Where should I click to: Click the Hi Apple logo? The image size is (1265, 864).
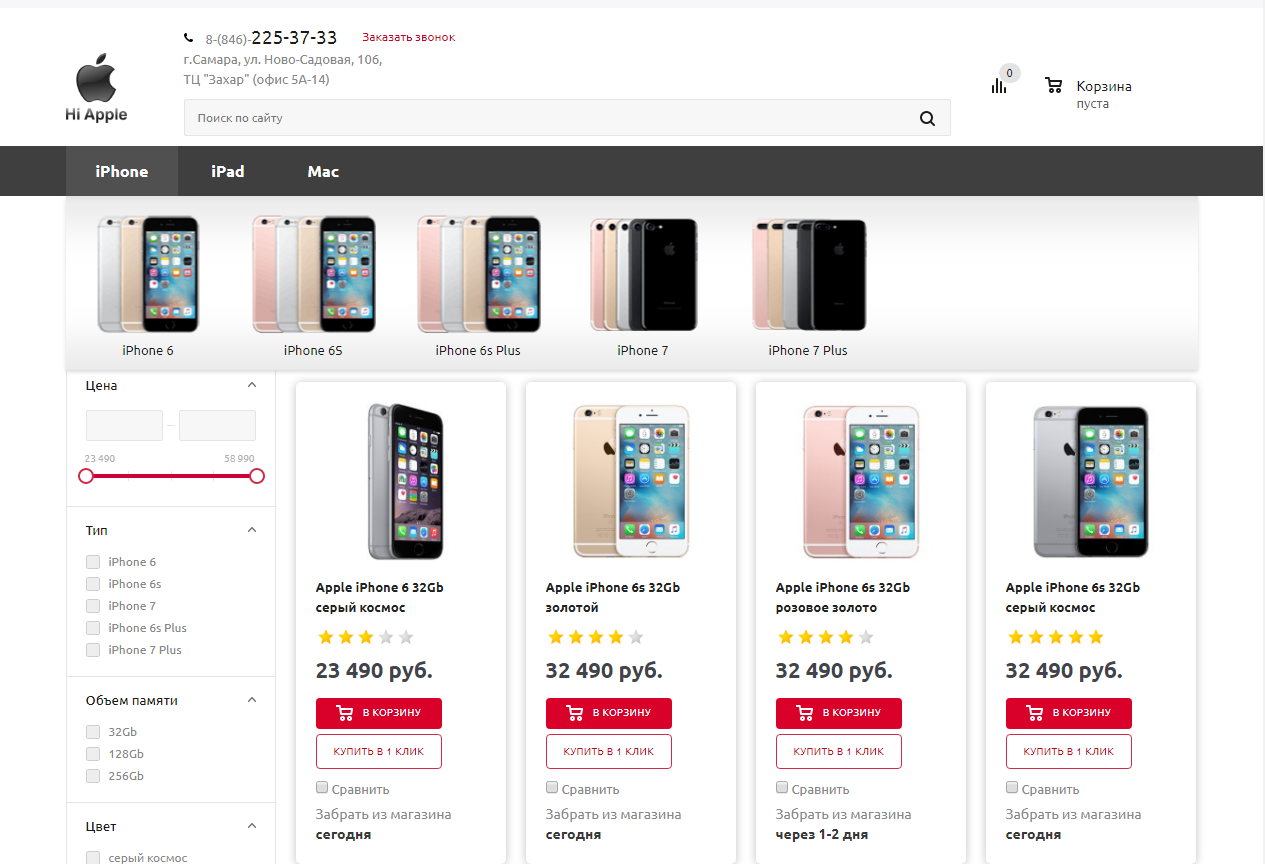pos(97,91)
